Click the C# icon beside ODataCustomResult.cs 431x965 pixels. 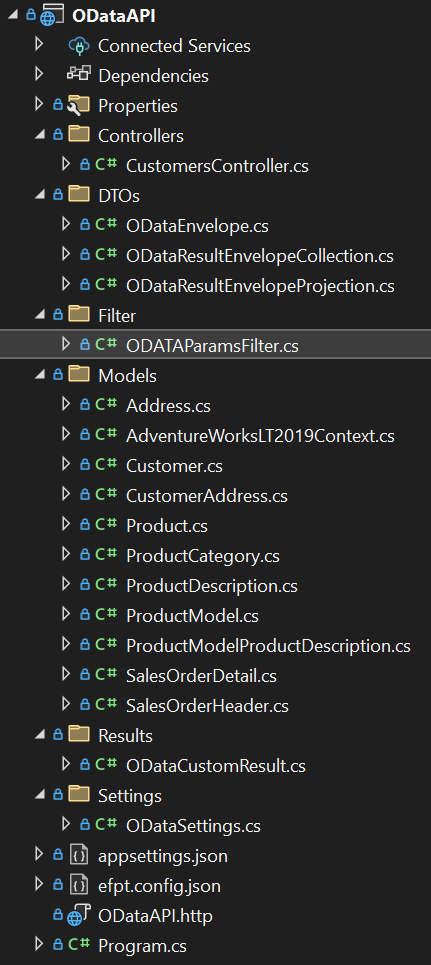point(106,764)
